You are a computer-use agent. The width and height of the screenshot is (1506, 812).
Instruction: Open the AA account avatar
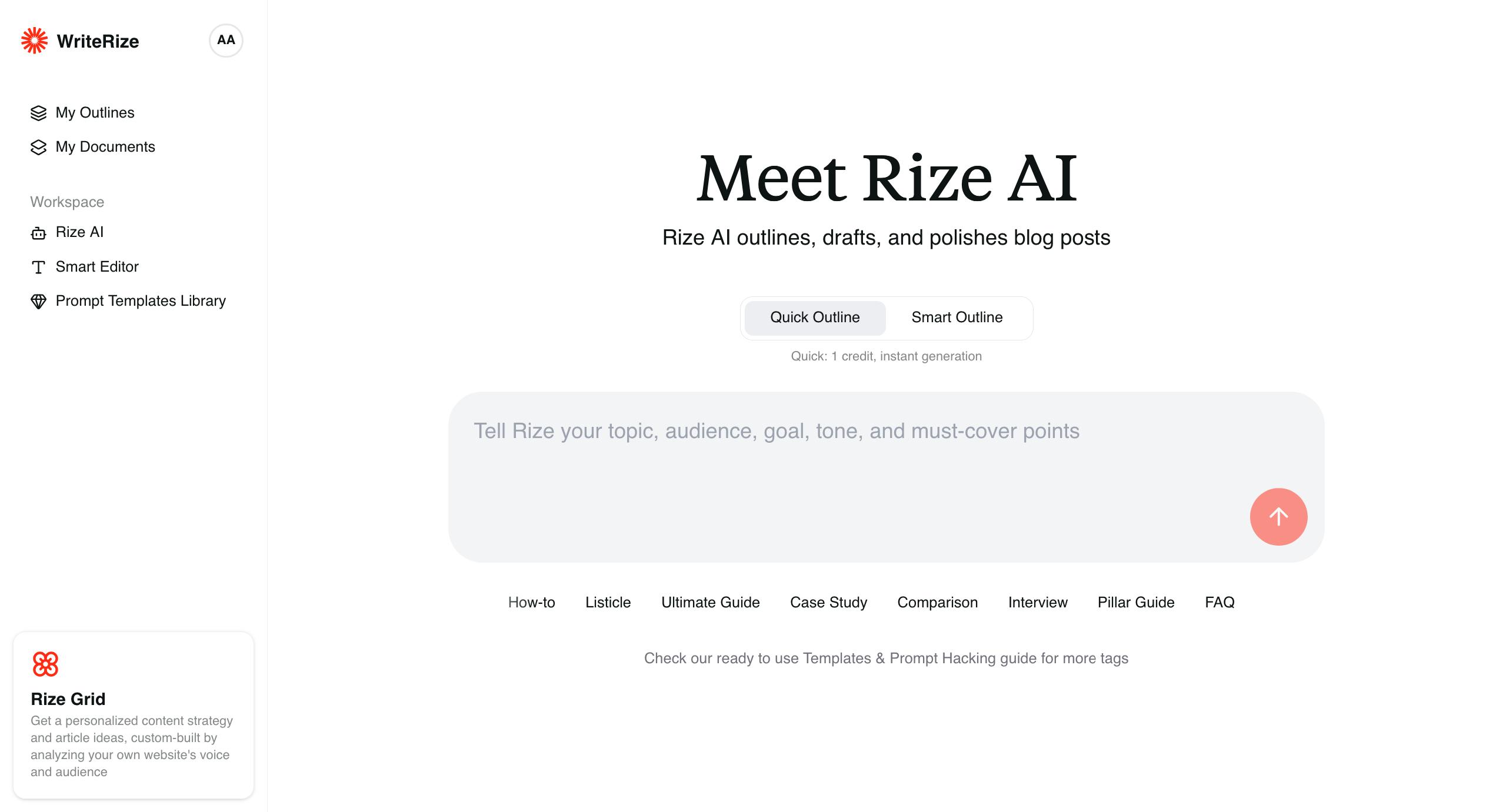tap(226, 41)
